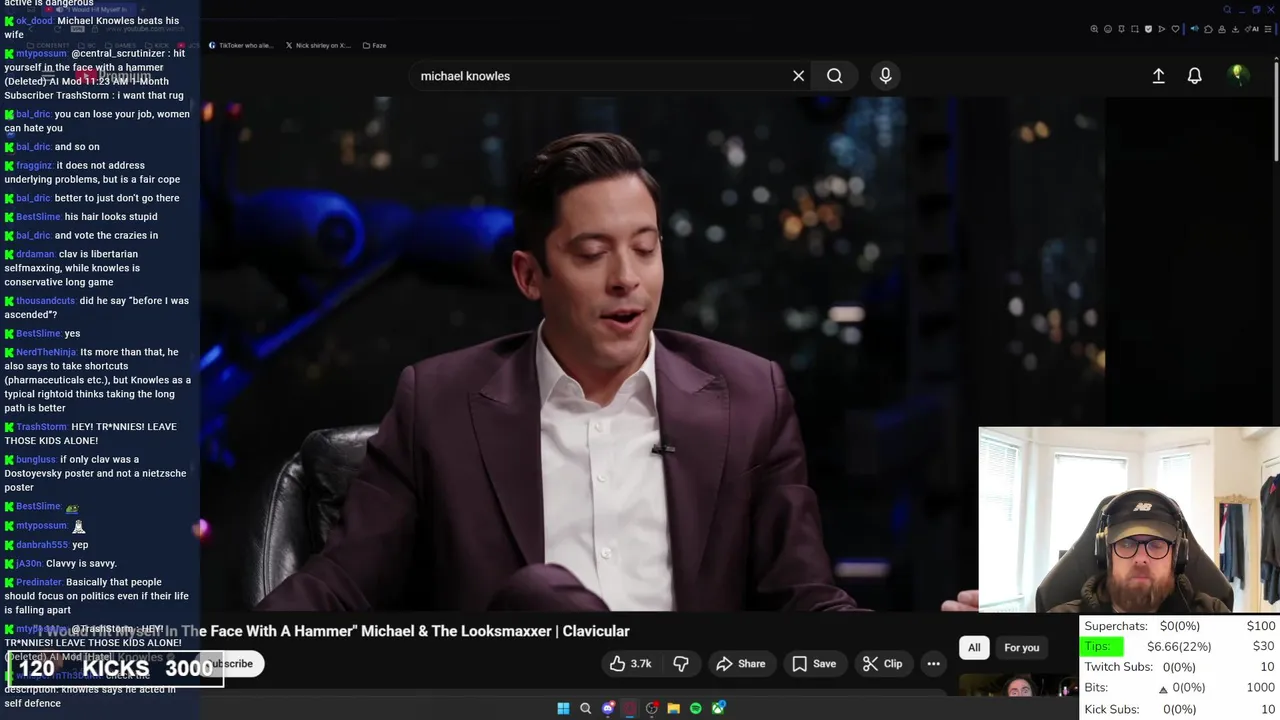The height and width of the screenshot is (720, 1280).
Task: Open the browser profile person icon
Action: coord(1222,29)
